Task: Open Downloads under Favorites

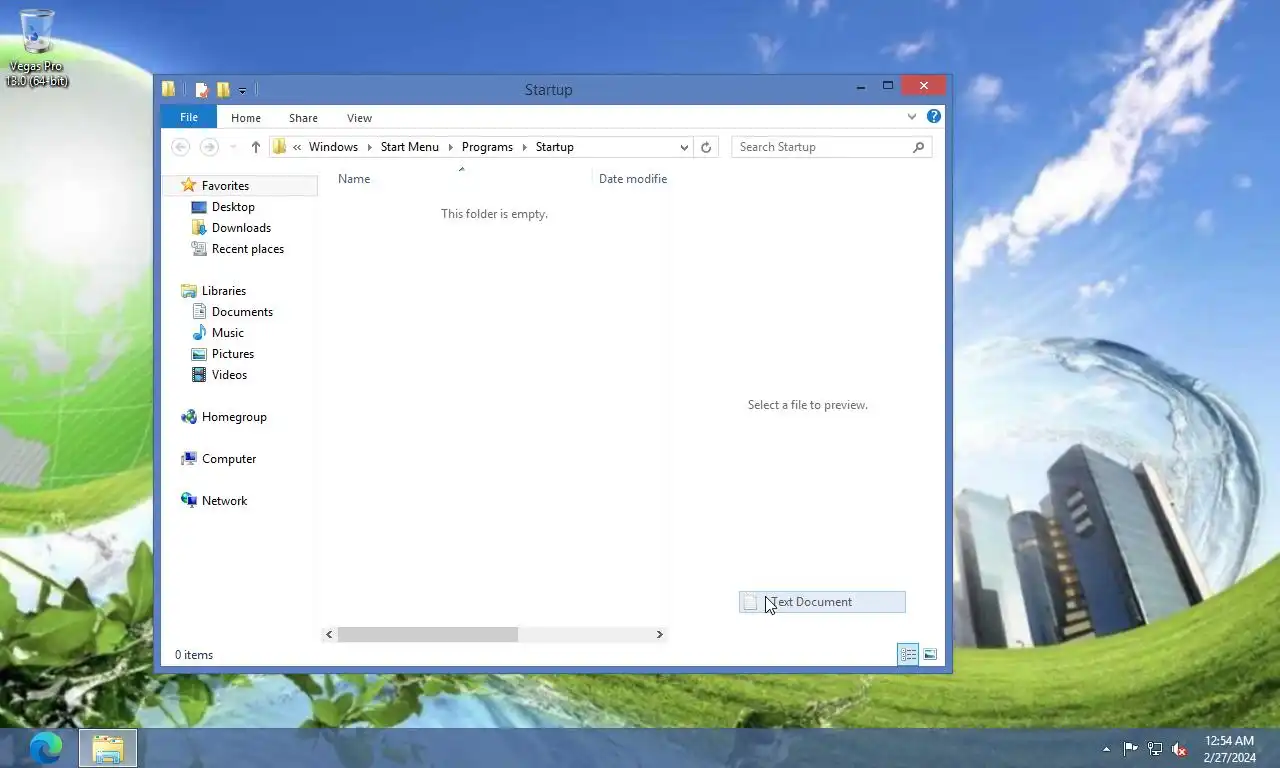Action: pyautogui.click(x=241, y=228)
